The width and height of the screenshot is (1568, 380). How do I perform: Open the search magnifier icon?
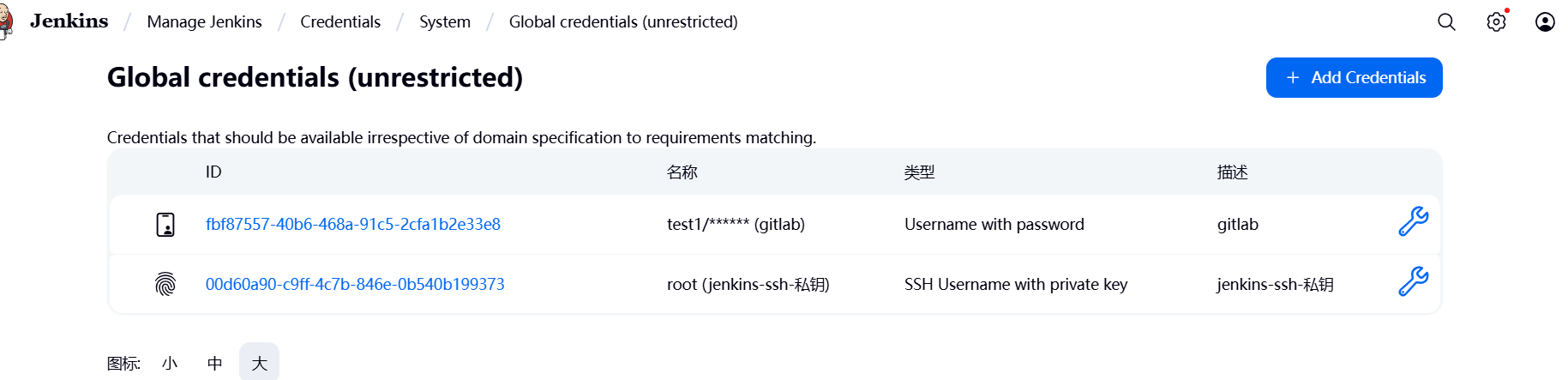point(1446,22)
